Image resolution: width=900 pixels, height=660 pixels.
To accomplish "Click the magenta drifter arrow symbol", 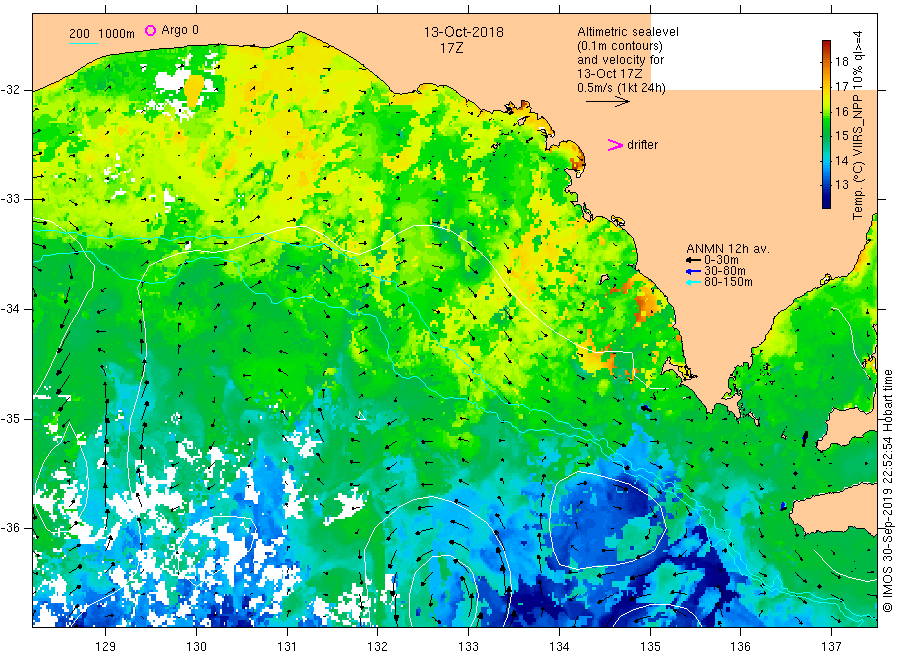I will pyautogui.click(x=615, y=145).
